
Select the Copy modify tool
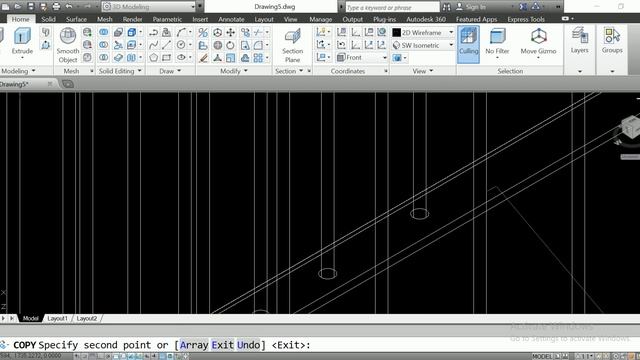point(245,32)
